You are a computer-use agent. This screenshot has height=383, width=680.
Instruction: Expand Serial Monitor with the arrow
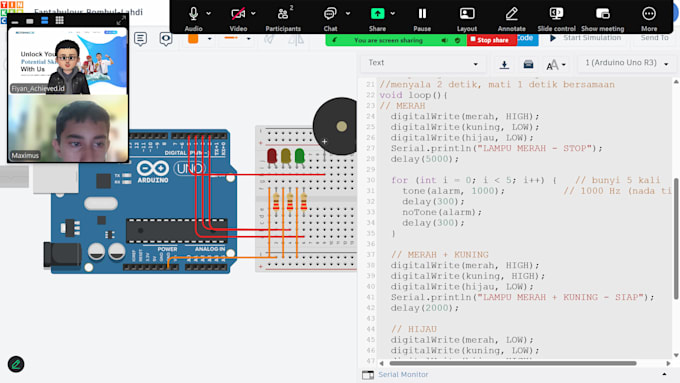[x=664, y=374]
